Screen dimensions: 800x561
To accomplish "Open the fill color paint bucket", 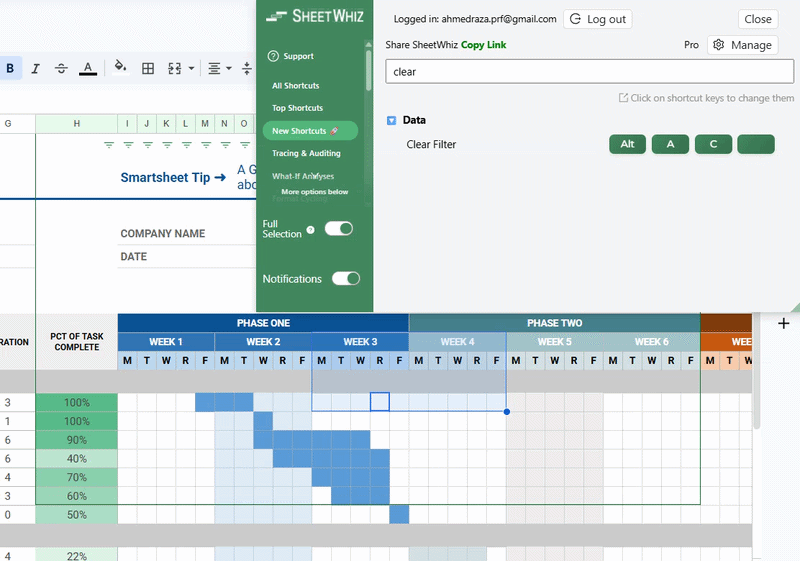I will tap(120, 67).
